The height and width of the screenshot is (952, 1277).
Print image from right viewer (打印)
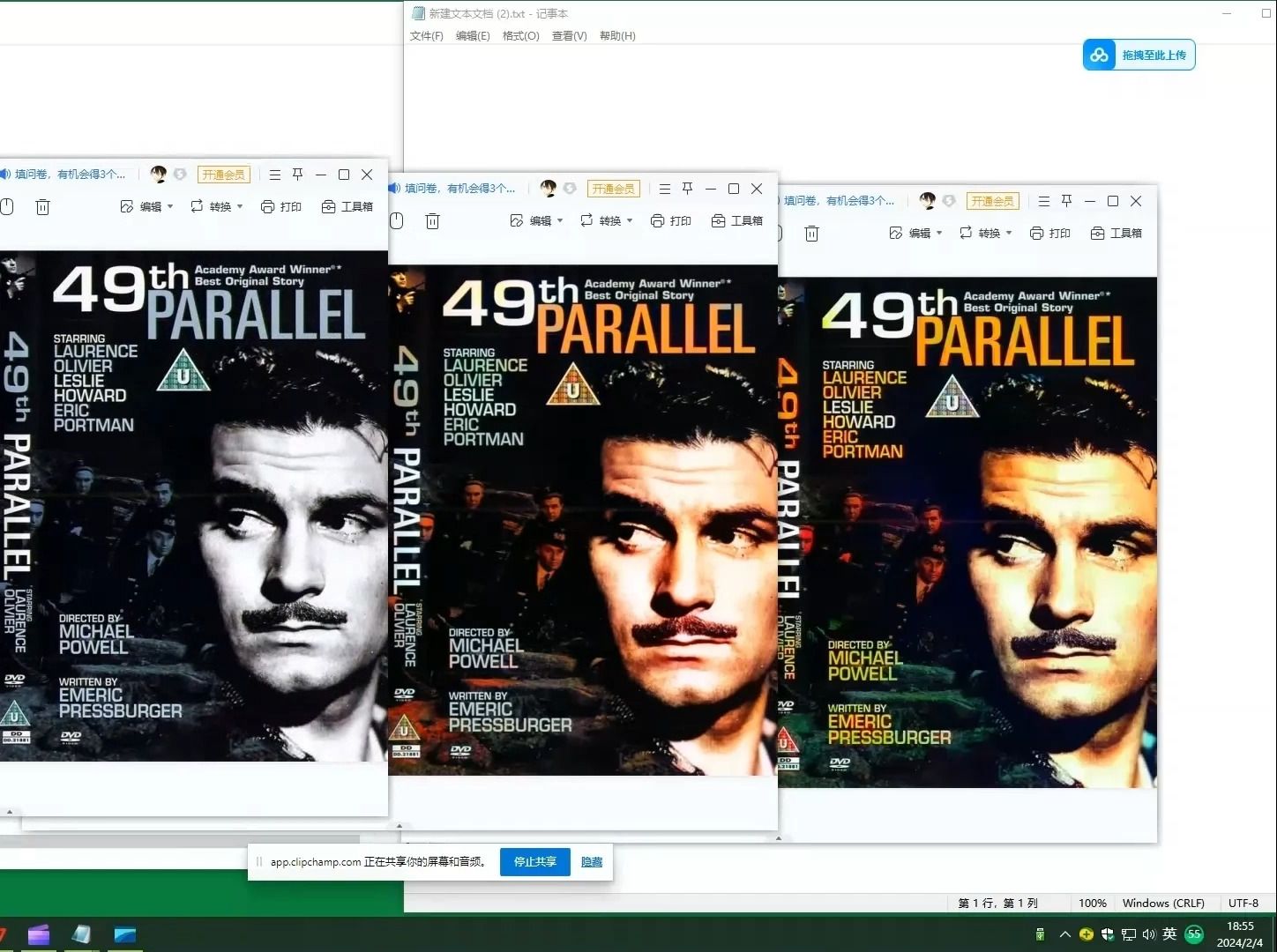pos(1050,233)
